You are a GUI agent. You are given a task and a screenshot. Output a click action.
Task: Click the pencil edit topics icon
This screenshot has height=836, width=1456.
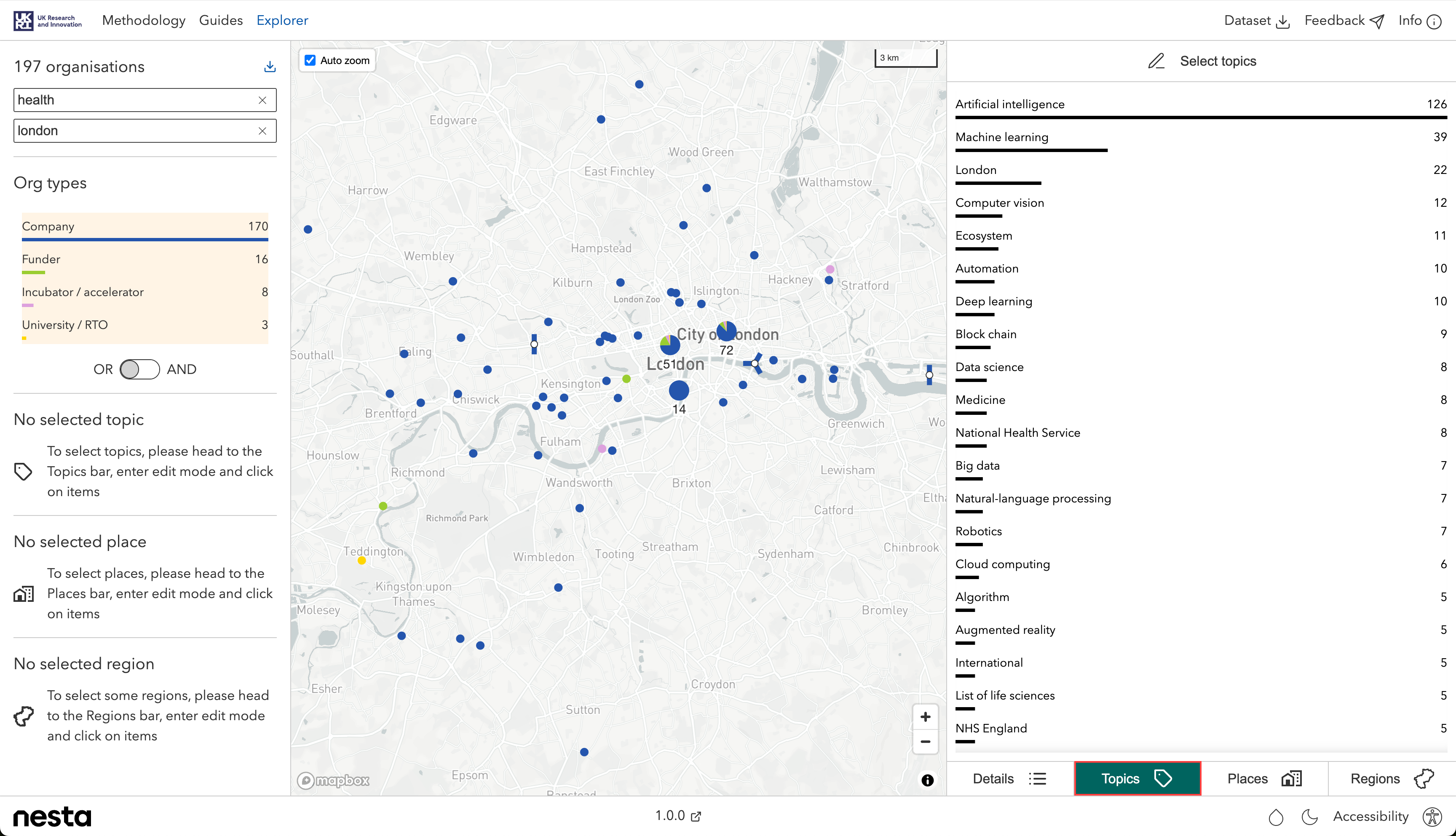[x=1156, y=61]
